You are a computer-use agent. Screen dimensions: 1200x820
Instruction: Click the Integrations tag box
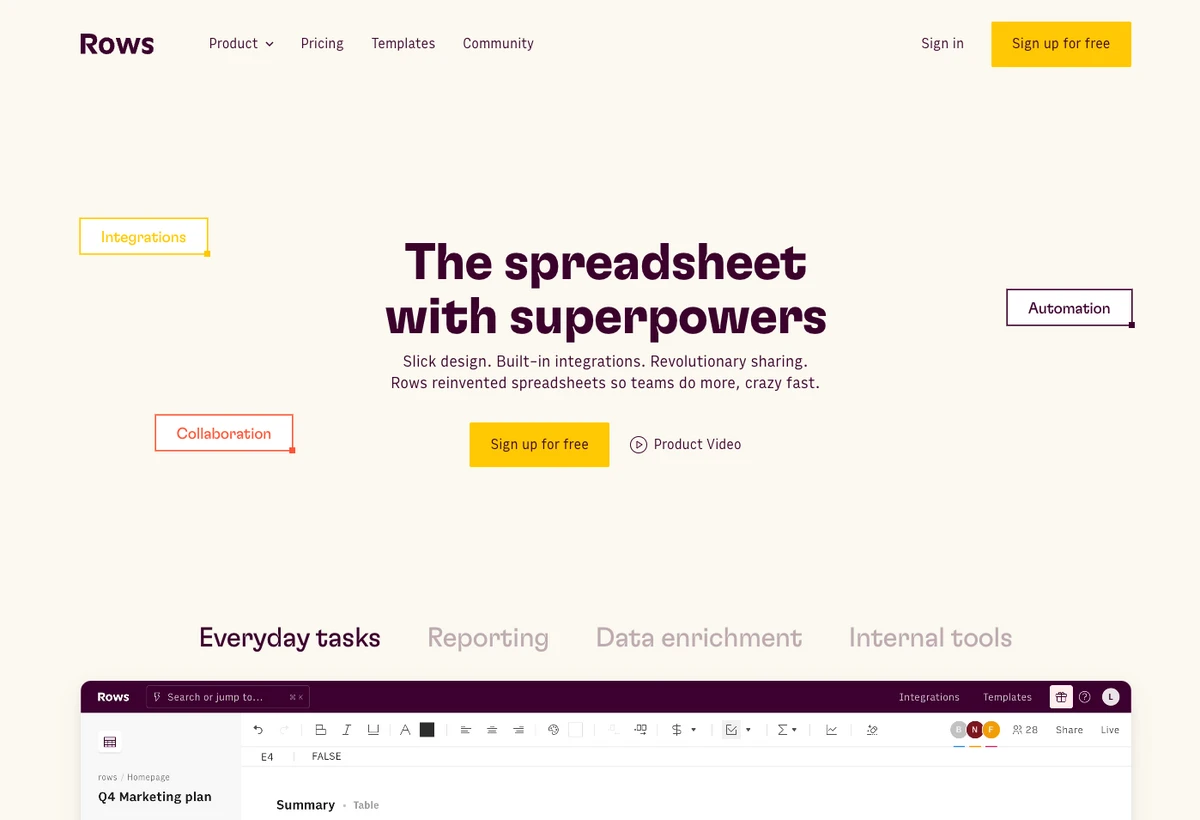click(x=144, y=237)
